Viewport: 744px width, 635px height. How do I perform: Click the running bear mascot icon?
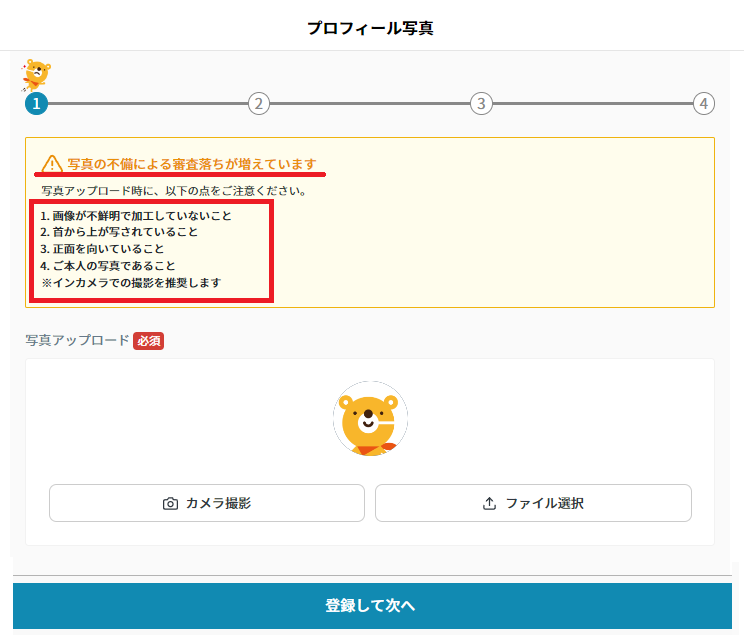coord(36,75)
